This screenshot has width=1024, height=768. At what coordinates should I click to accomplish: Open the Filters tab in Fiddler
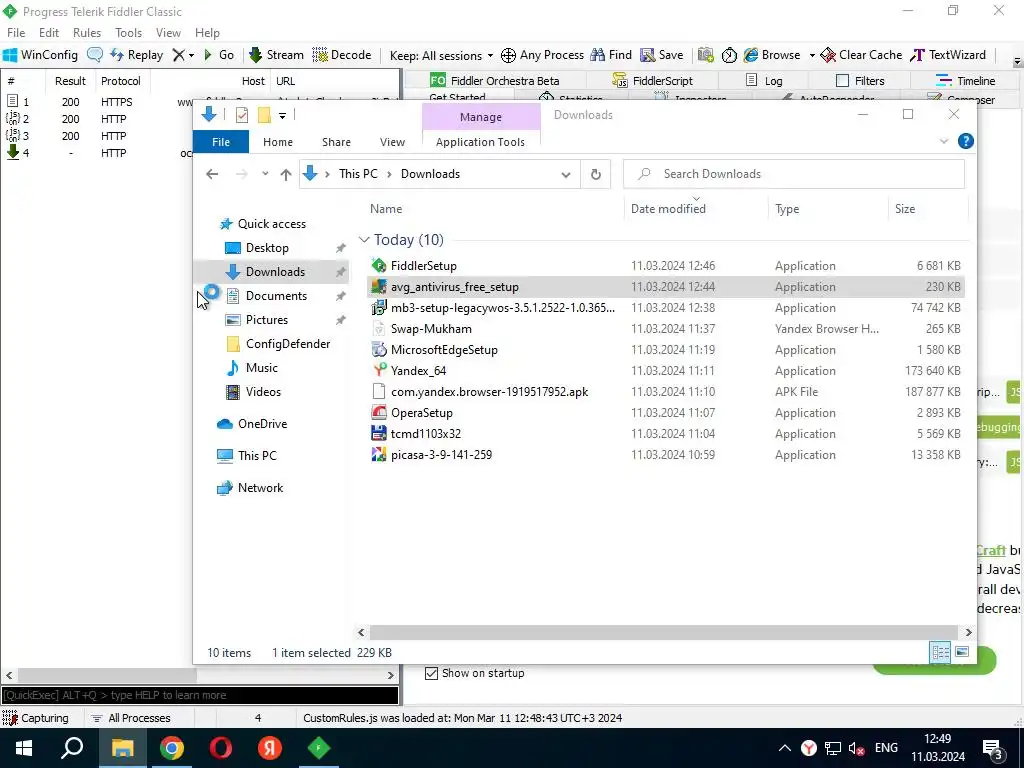coord(860,80)
